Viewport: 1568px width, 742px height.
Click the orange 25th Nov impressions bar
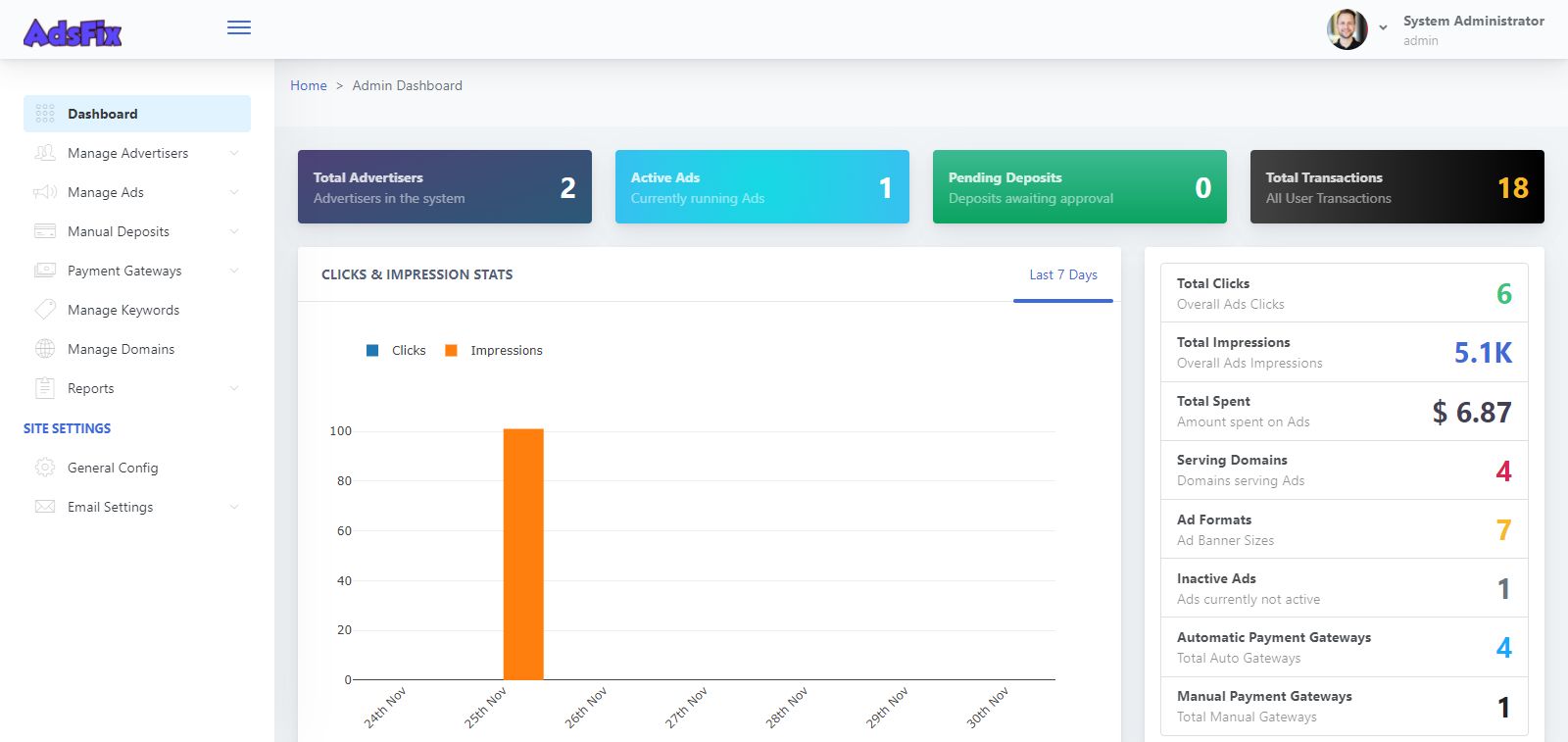tap(523, 554)
